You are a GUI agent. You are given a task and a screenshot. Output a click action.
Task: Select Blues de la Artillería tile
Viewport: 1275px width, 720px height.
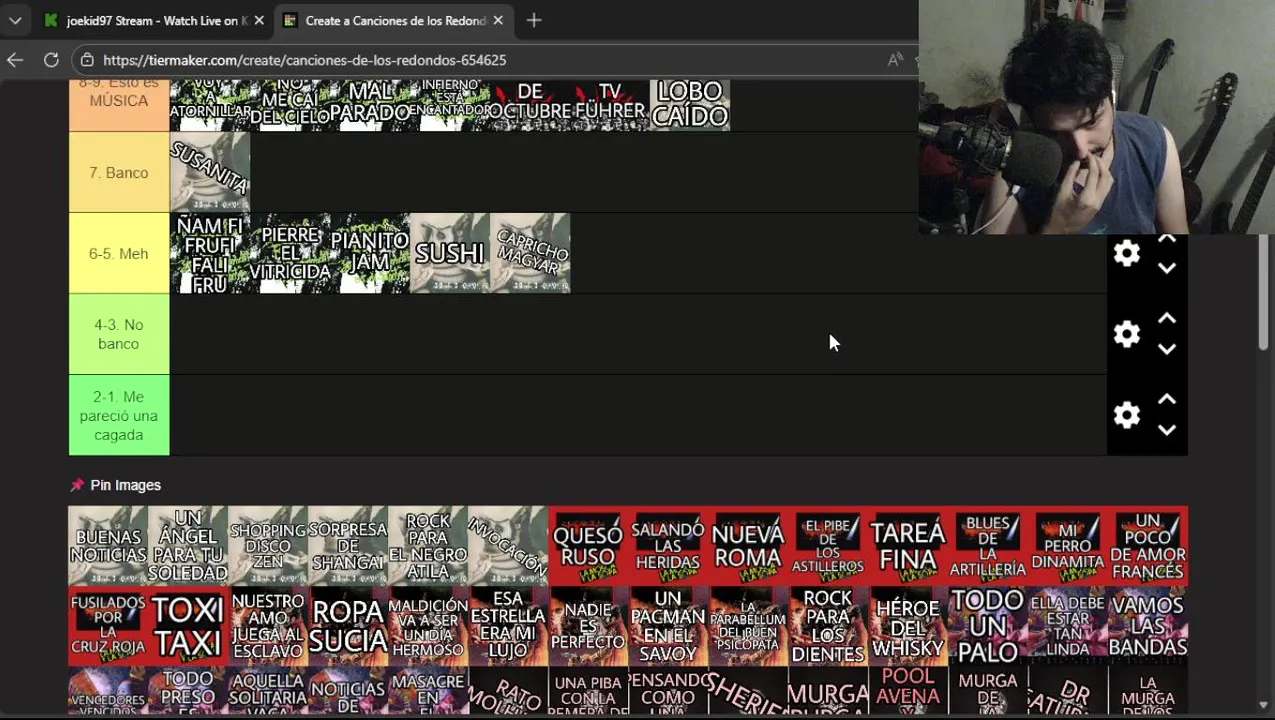pyautogui.click(x=988, y=545)
